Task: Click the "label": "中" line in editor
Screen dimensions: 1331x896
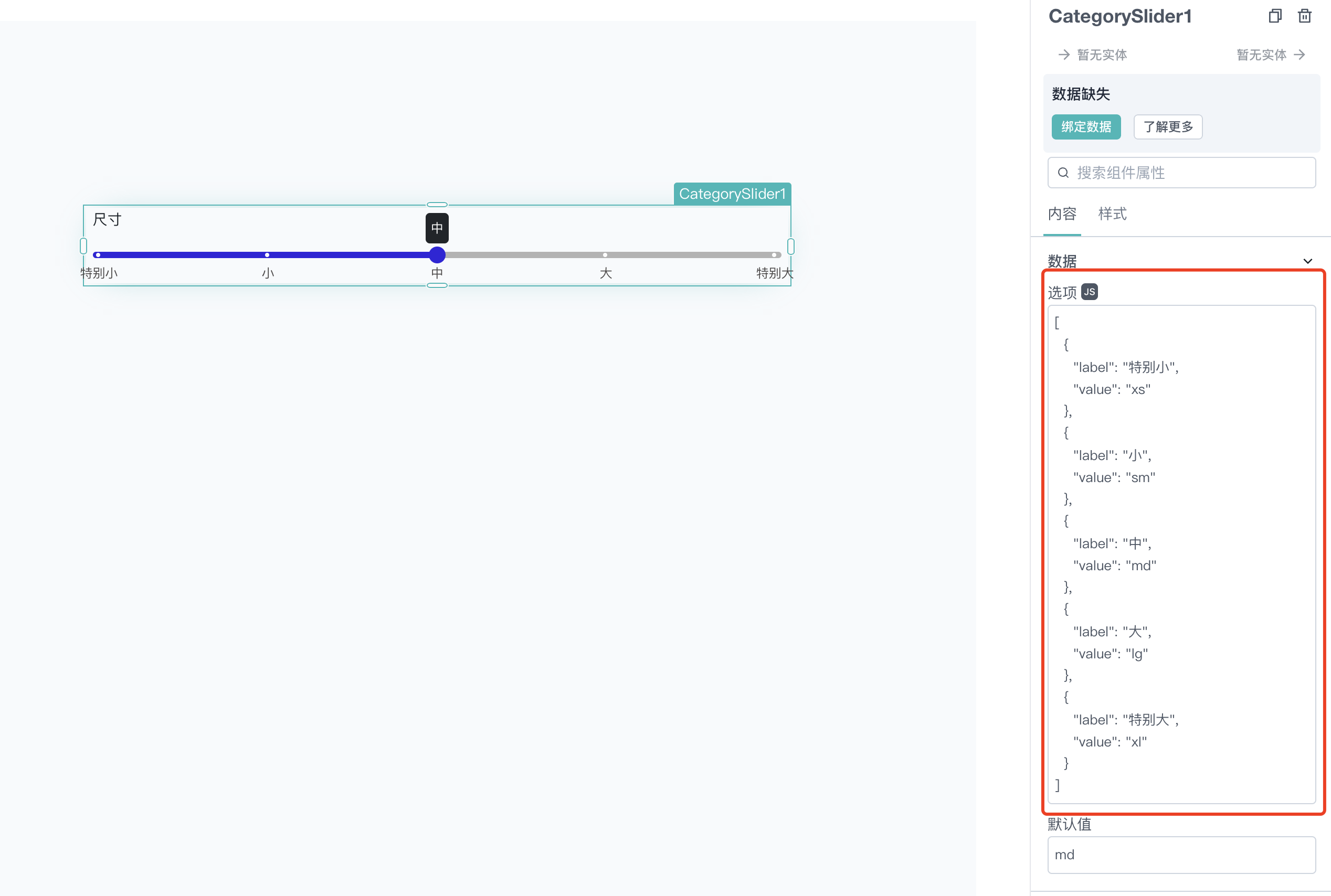Action: point(1112,543)
